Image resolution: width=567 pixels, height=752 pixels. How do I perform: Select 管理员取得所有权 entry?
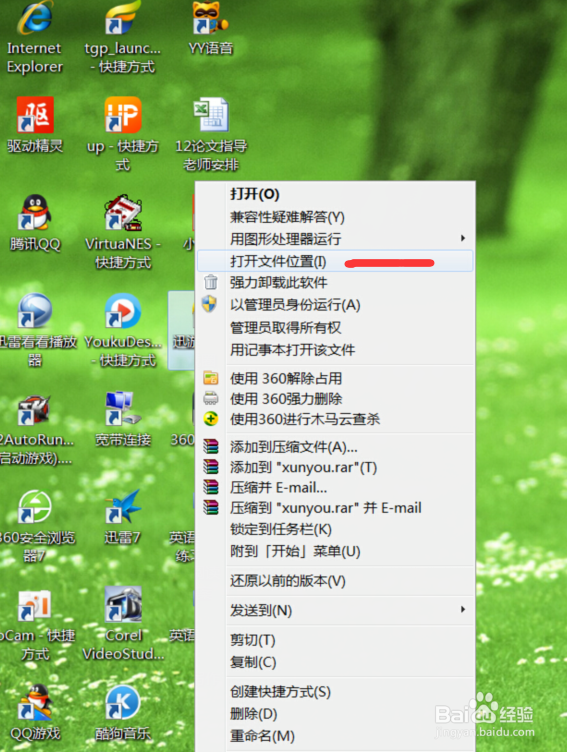[335, 328]
